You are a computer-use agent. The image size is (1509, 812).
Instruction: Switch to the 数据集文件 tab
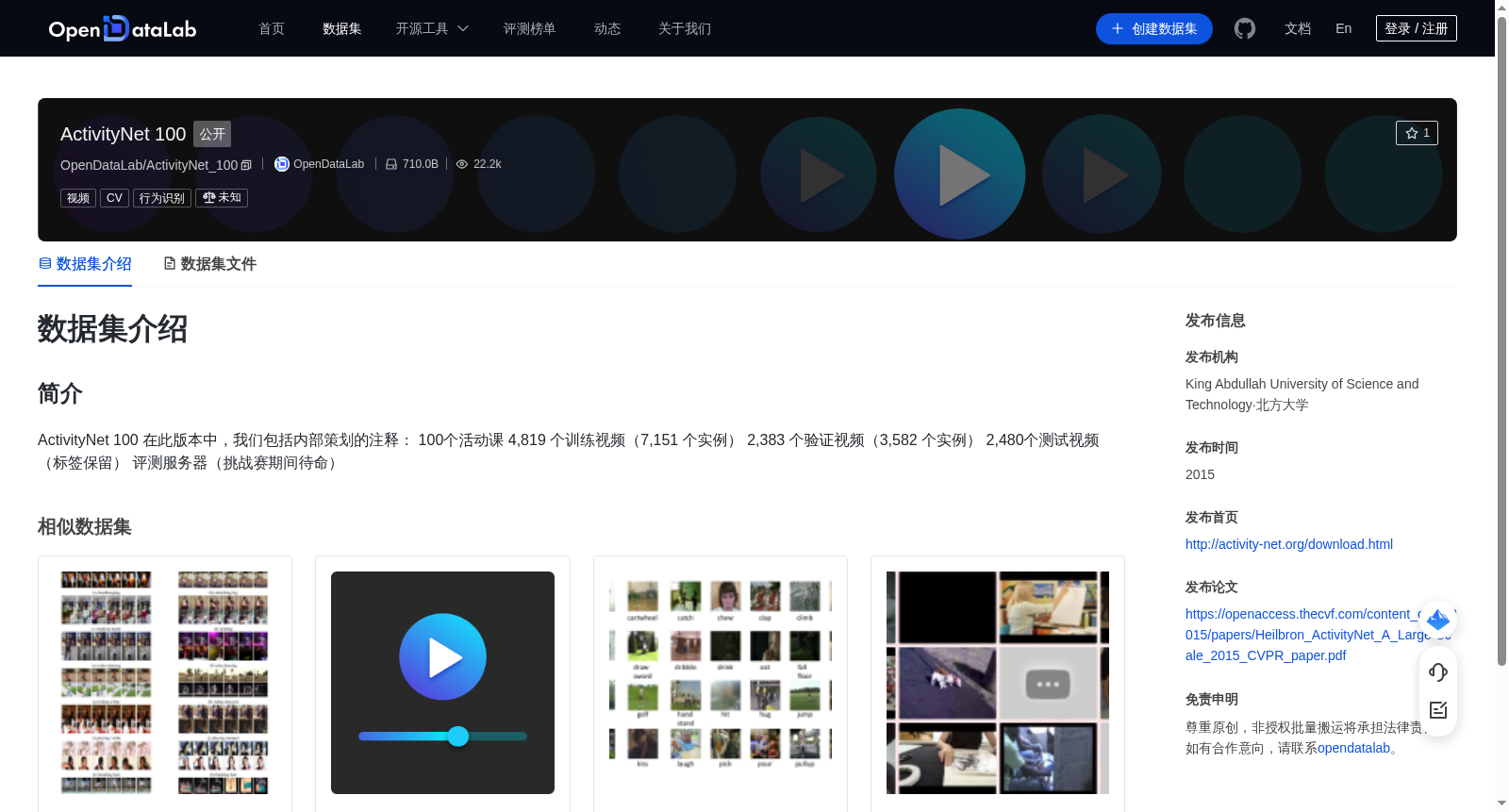point(209,264)
